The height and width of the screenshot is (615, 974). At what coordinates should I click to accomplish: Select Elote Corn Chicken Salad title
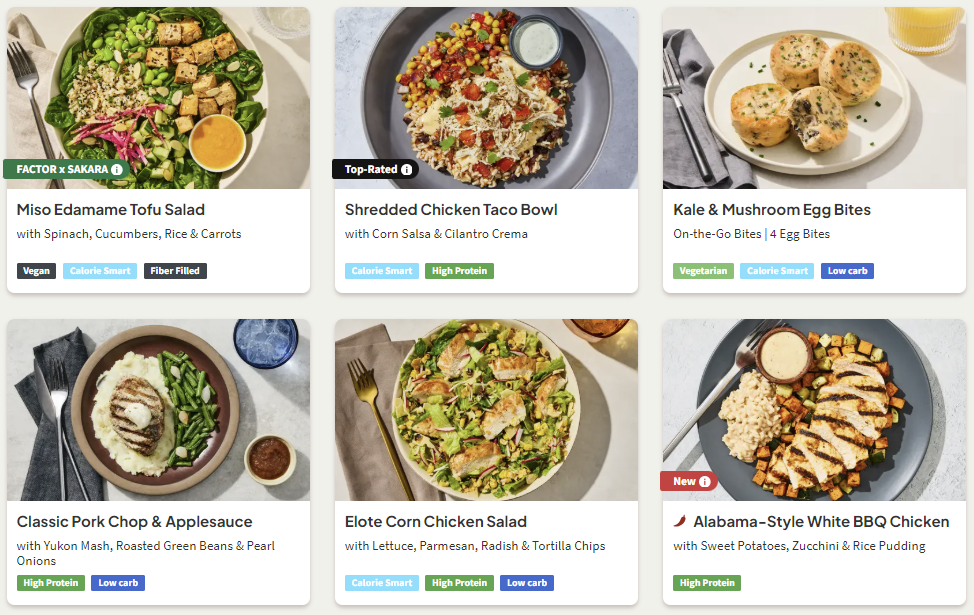point(436,522)
